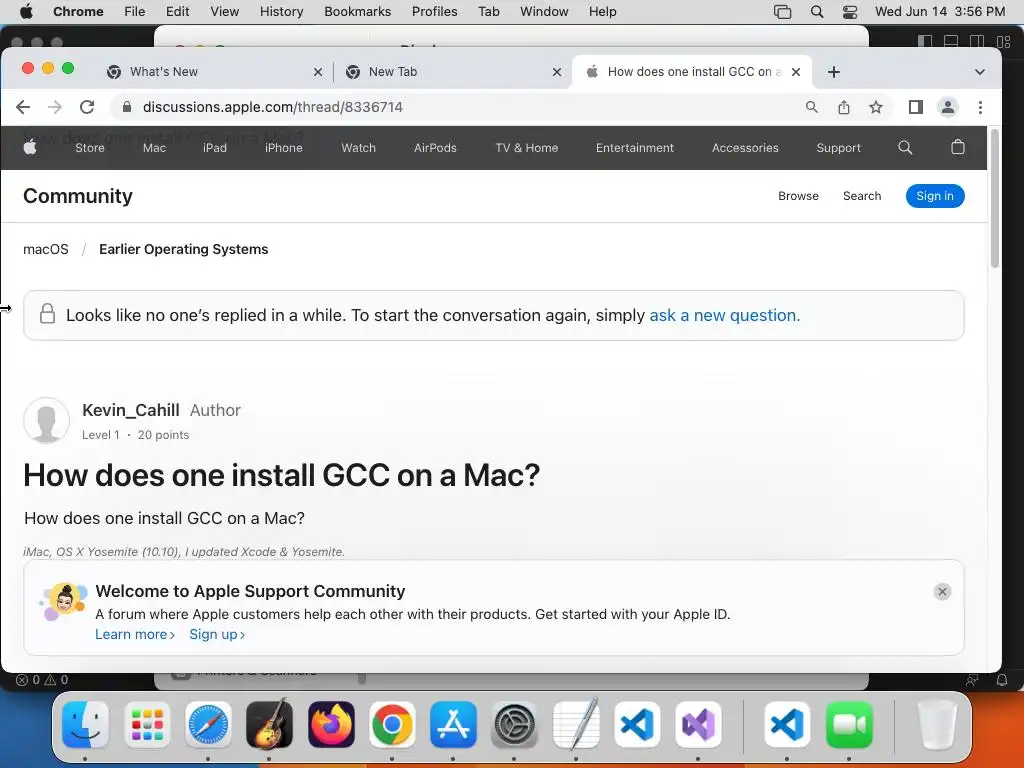
Task: Click the Community heading link
Action: (78, 196)
